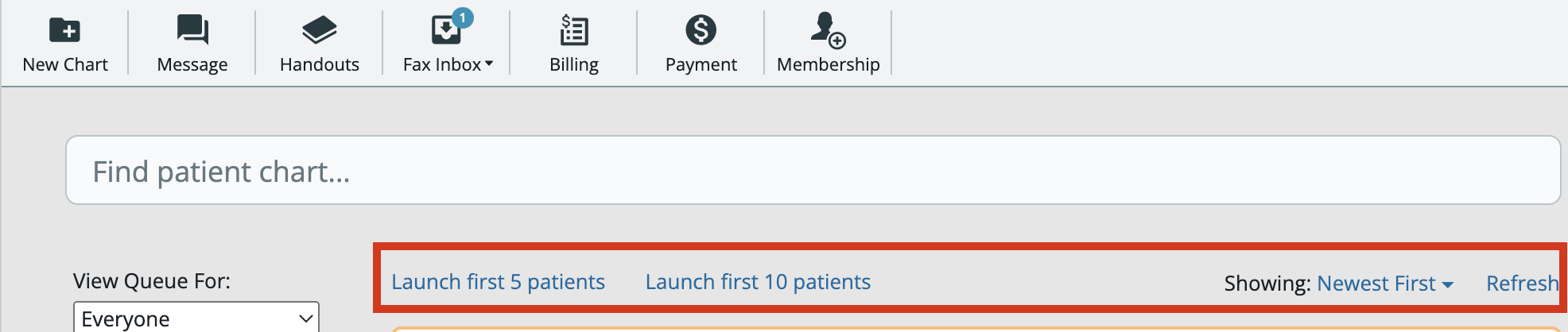Click Launch first 5 patients link
The image size is (1568, 332).
498,282
